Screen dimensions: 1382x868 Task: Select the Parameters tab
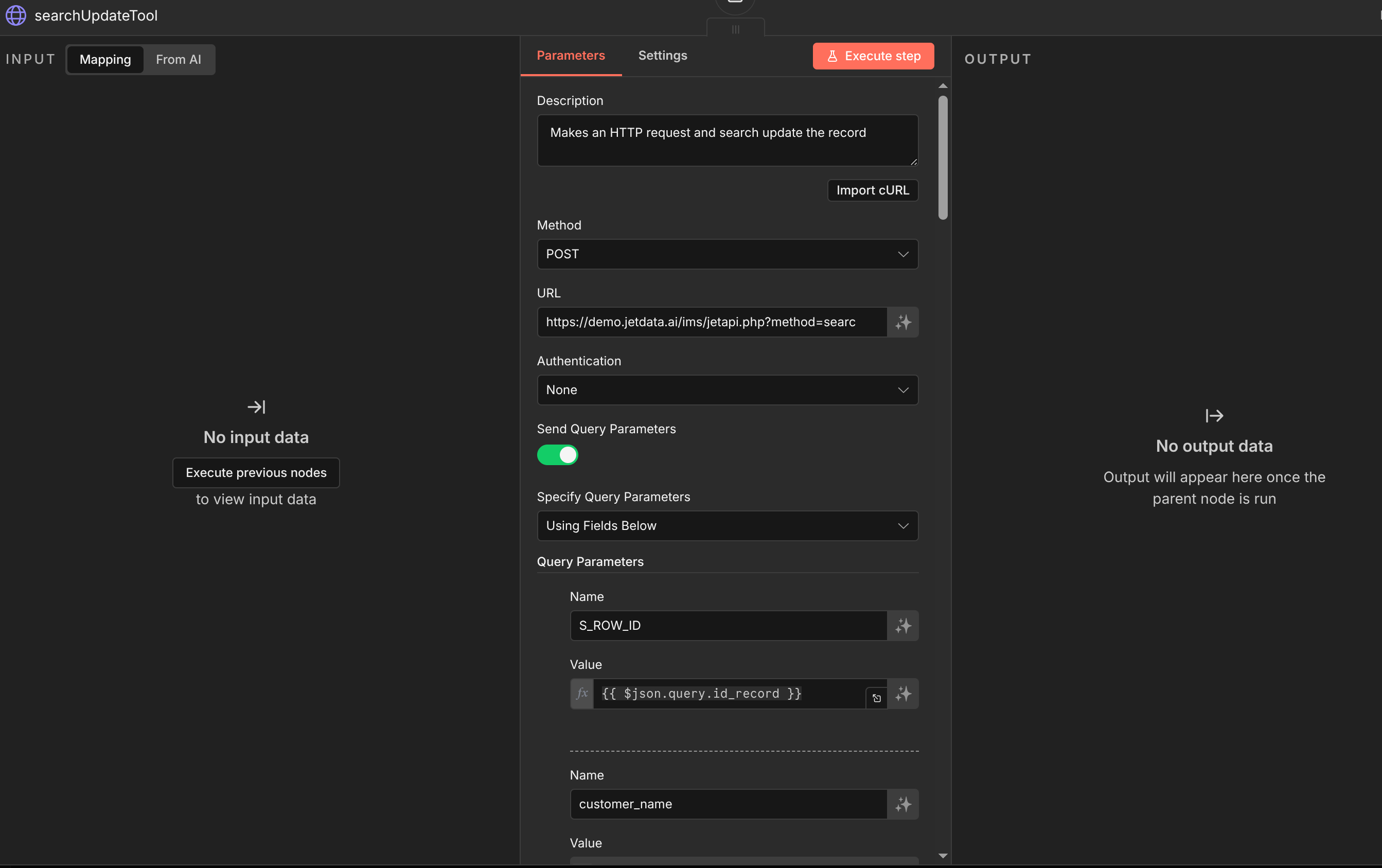[571, 56]
